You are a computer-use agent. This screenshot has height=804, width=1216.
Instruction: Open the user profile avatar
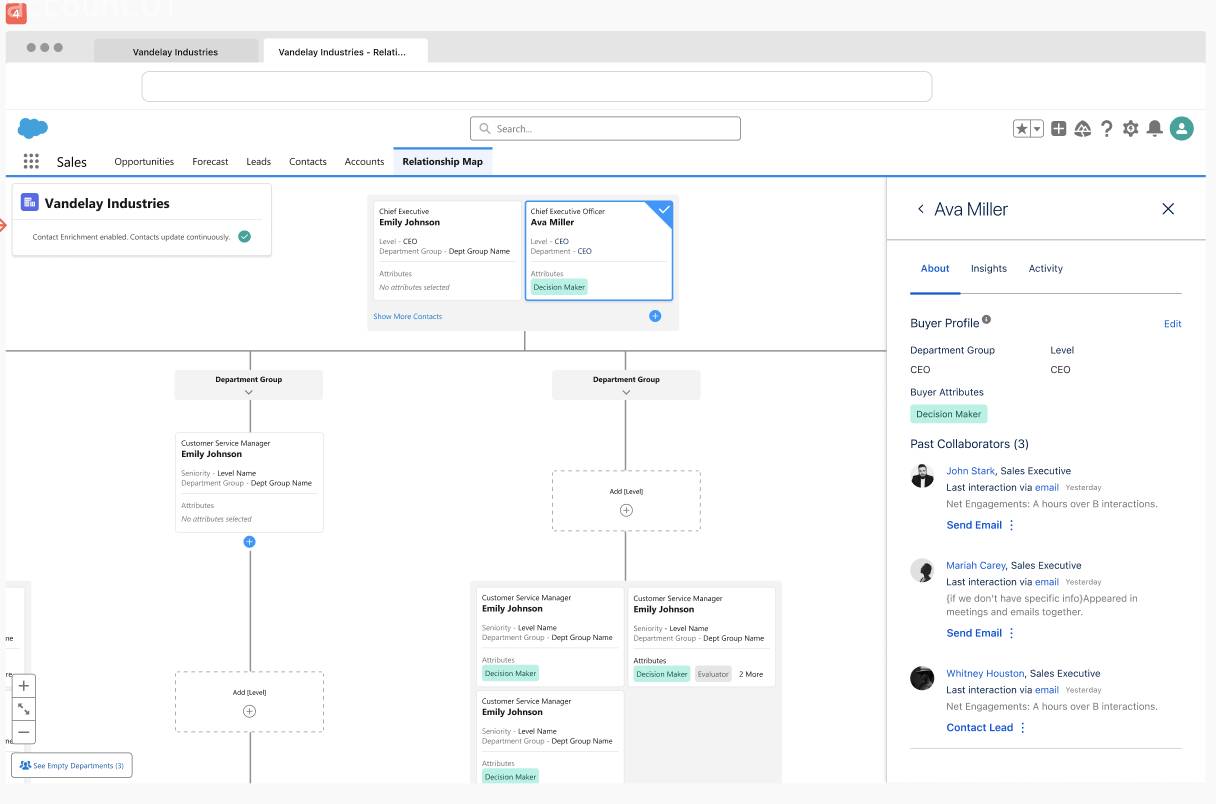pyautogui.click(x=1182, y=128)
